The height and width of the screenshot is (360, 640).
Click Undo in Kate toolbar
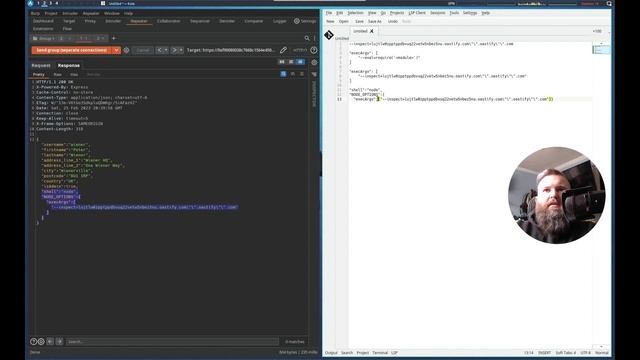click(x=393, y=21)
